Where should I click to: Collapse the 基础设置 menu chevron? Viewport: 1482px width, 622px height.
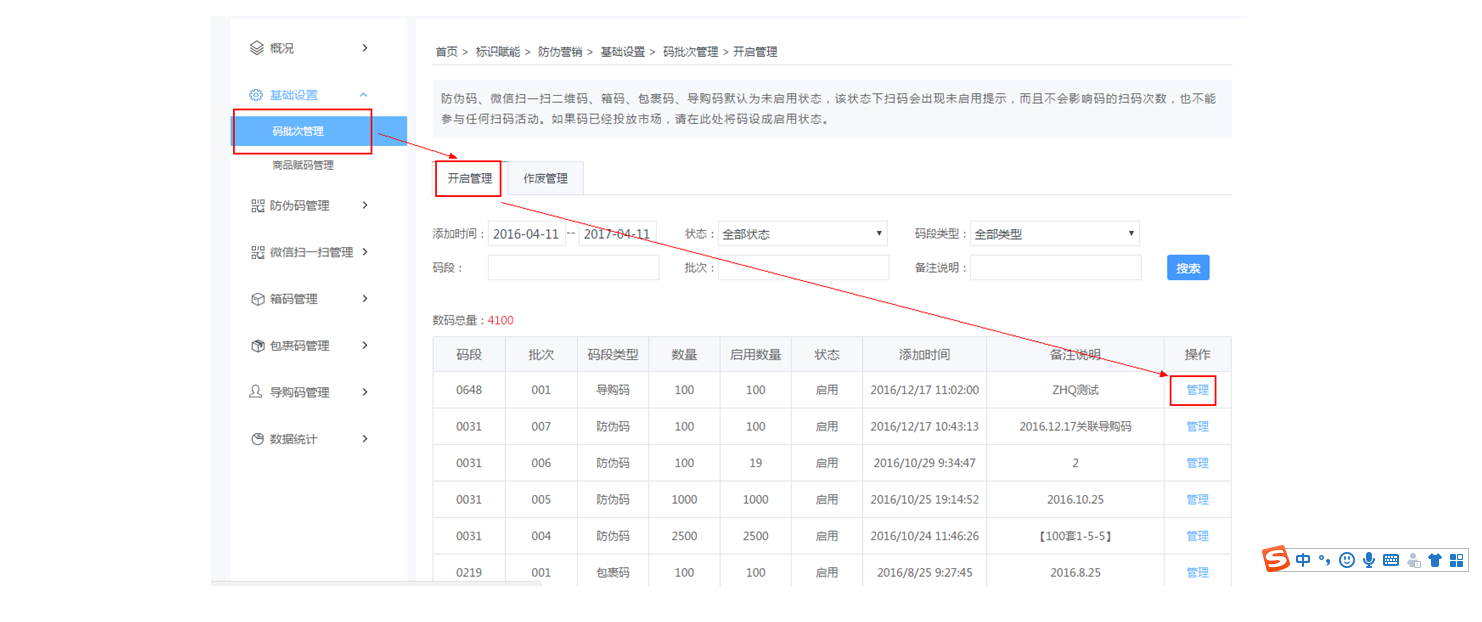coord(364,95)
